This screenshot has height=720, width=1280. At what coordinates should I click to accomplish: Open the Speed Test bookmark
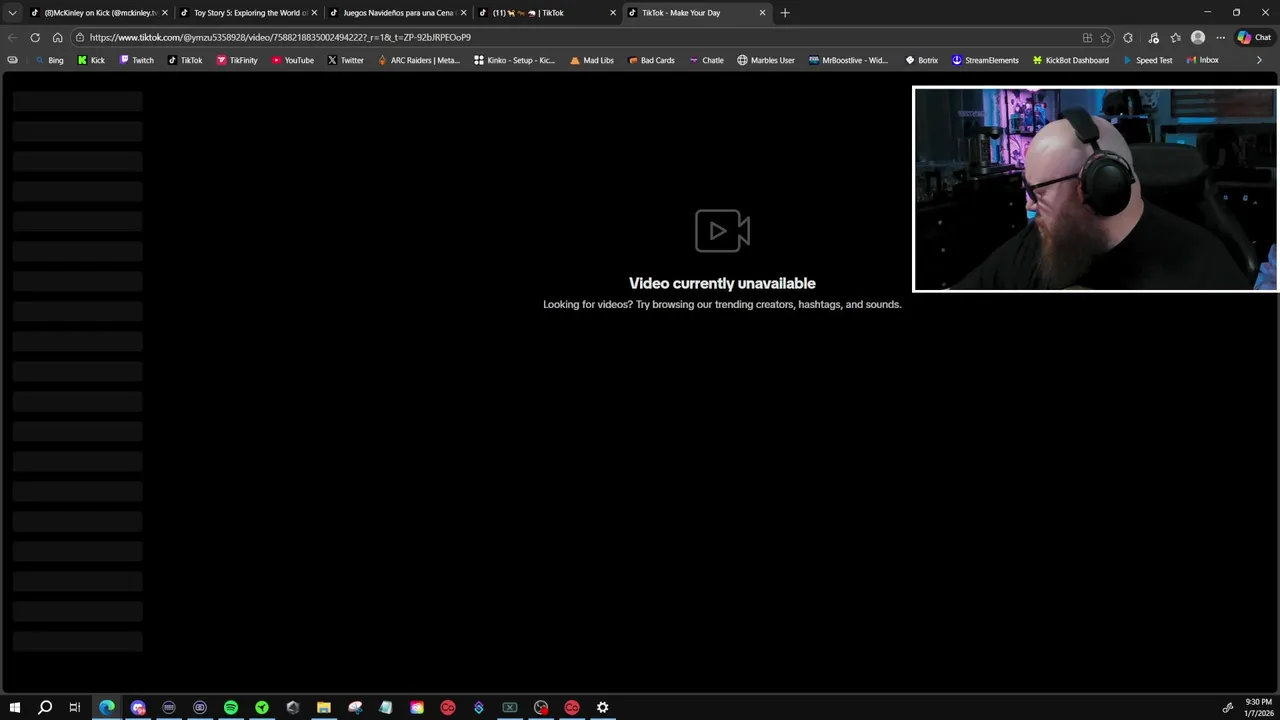click(1147, 60)
